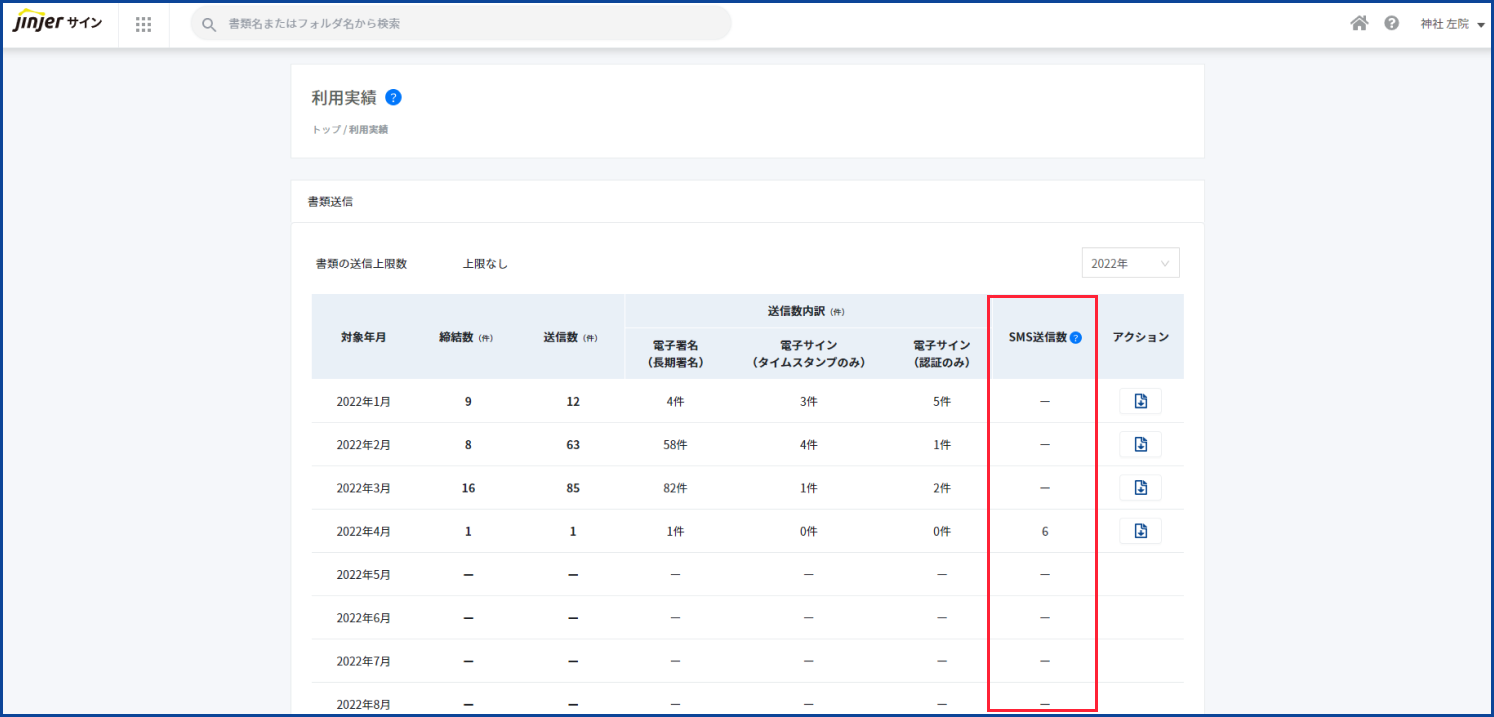The width and height of the screenshot is (1494, 717).
Task: Click the jinjer サイン logo
Action: (57, 24)
